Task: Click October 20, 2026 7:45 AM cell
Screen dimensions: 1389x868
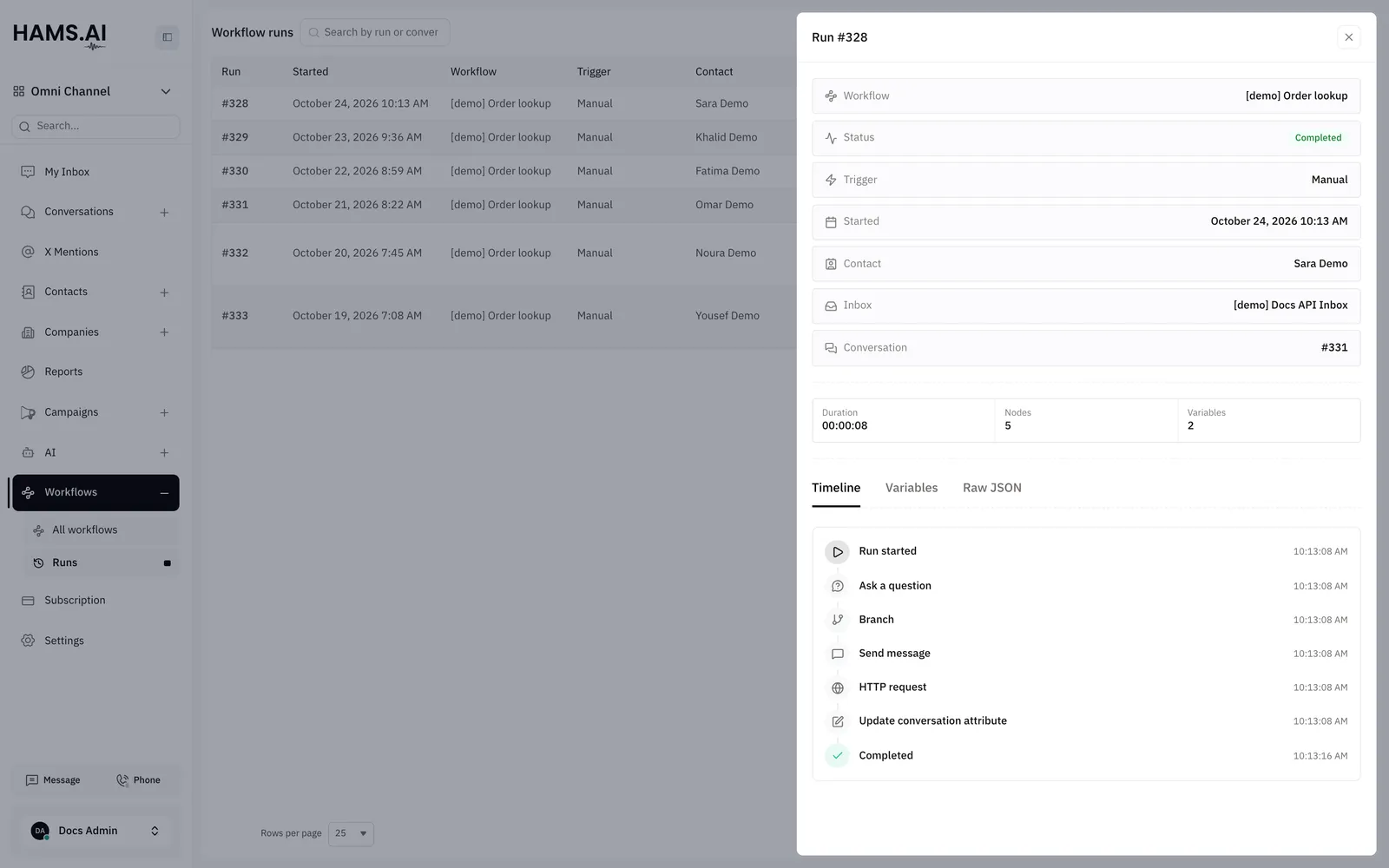Action: pyautogui.click(x=357, y=253)
